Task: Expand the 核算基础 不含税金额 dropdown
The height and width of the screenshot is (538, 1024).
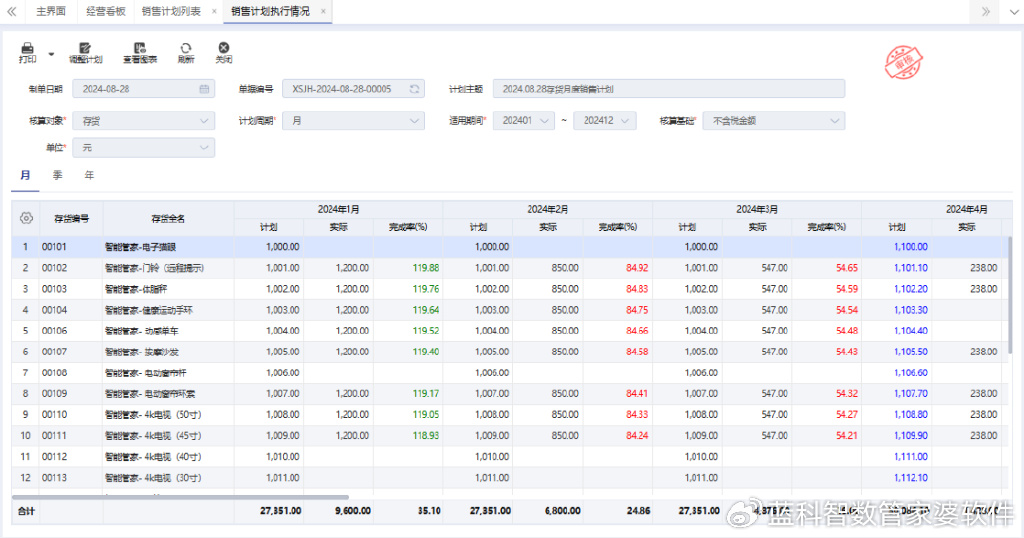Action: pos(774,121)
